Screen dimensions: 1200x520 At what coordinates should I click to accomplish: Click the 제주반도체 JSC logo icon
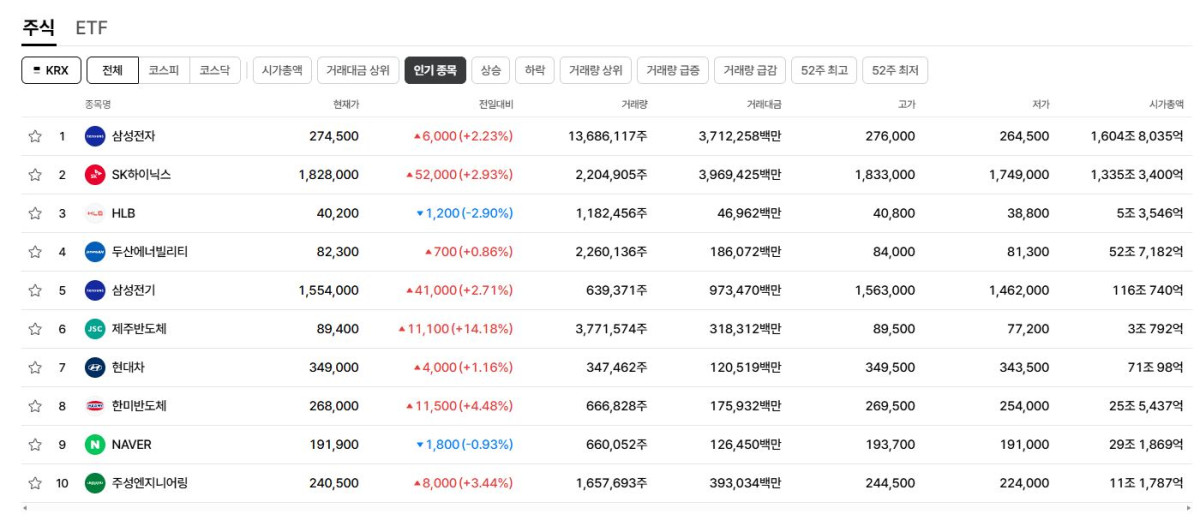tap(95, 329)
